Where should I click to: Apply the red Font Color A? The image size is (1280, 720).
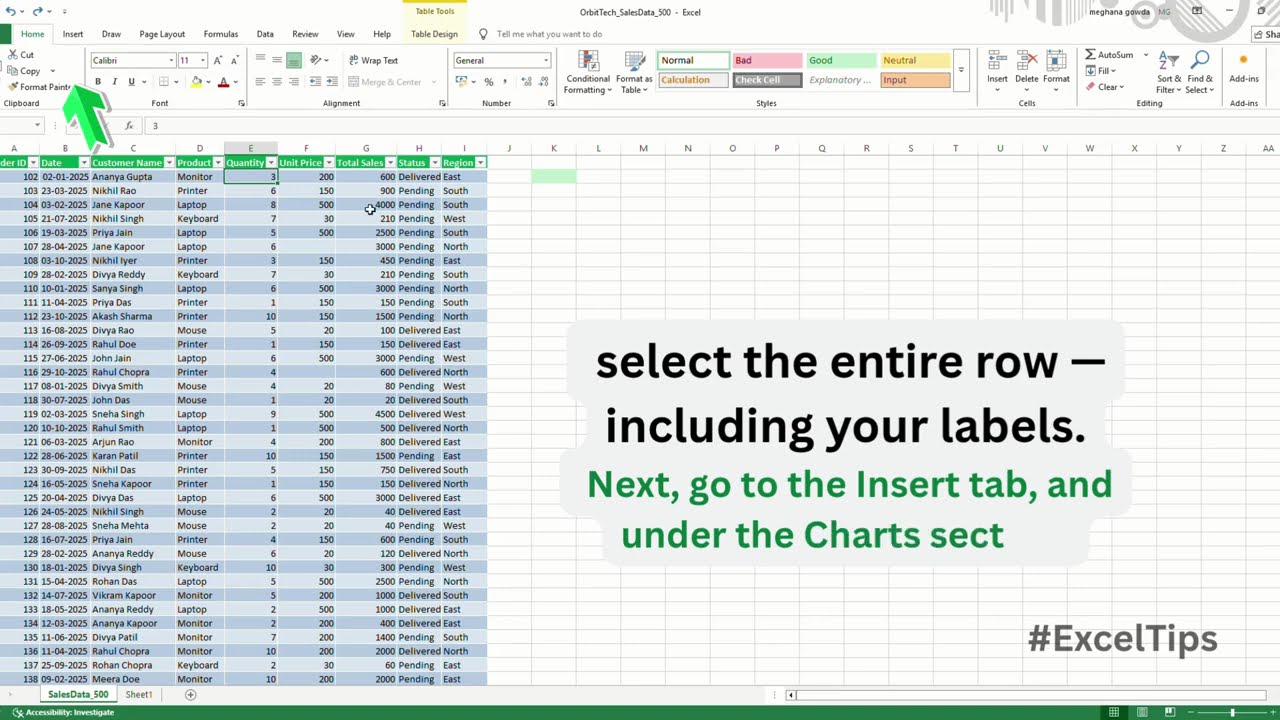[223, 82]
